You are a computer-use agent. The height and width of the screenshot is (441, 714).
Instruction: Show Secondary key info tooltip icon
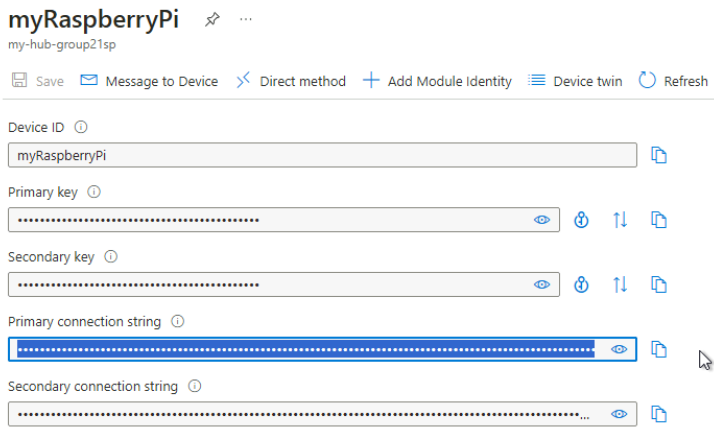[x=111, y=256]
